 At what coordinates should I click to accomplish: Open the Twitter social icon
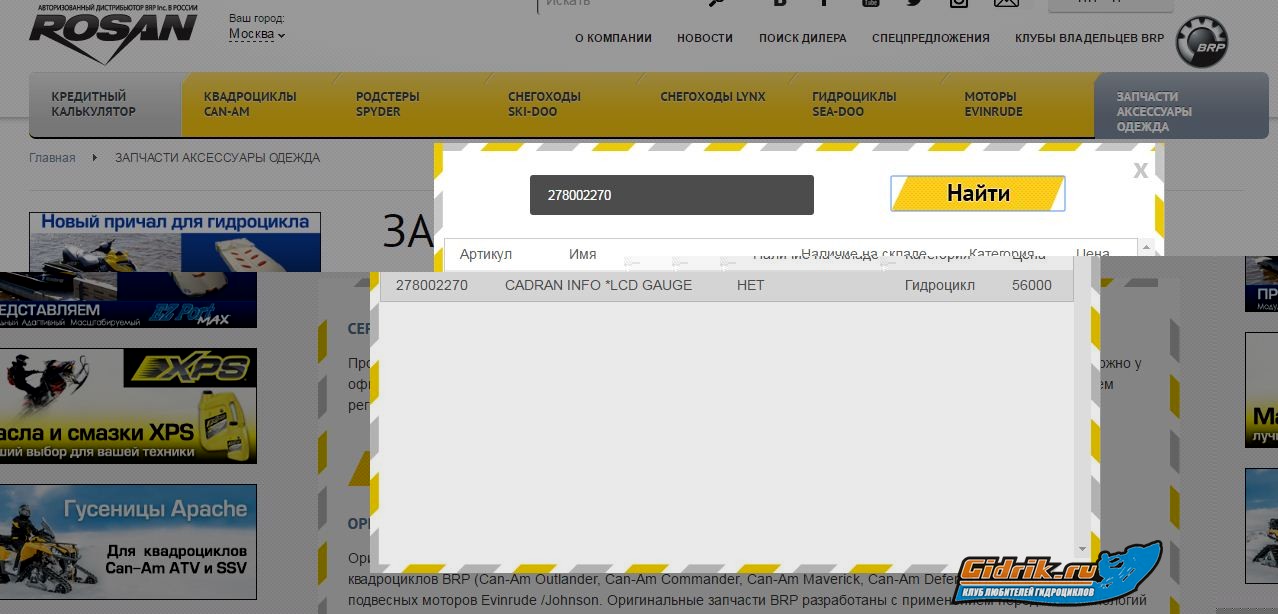click(x=914, y=3)
